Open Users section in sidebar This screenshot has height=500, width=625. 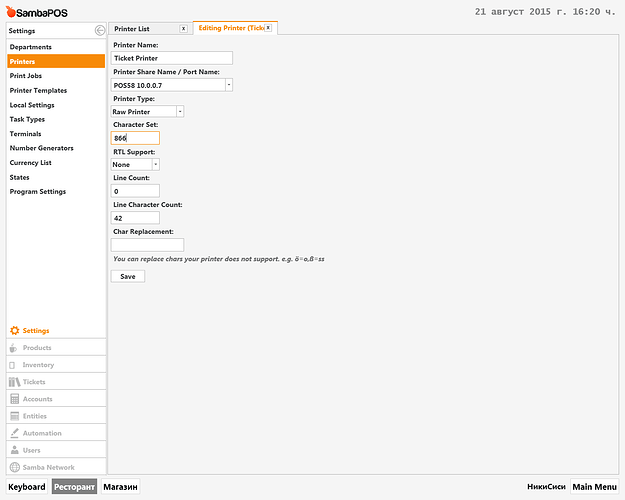pos(56,450)
